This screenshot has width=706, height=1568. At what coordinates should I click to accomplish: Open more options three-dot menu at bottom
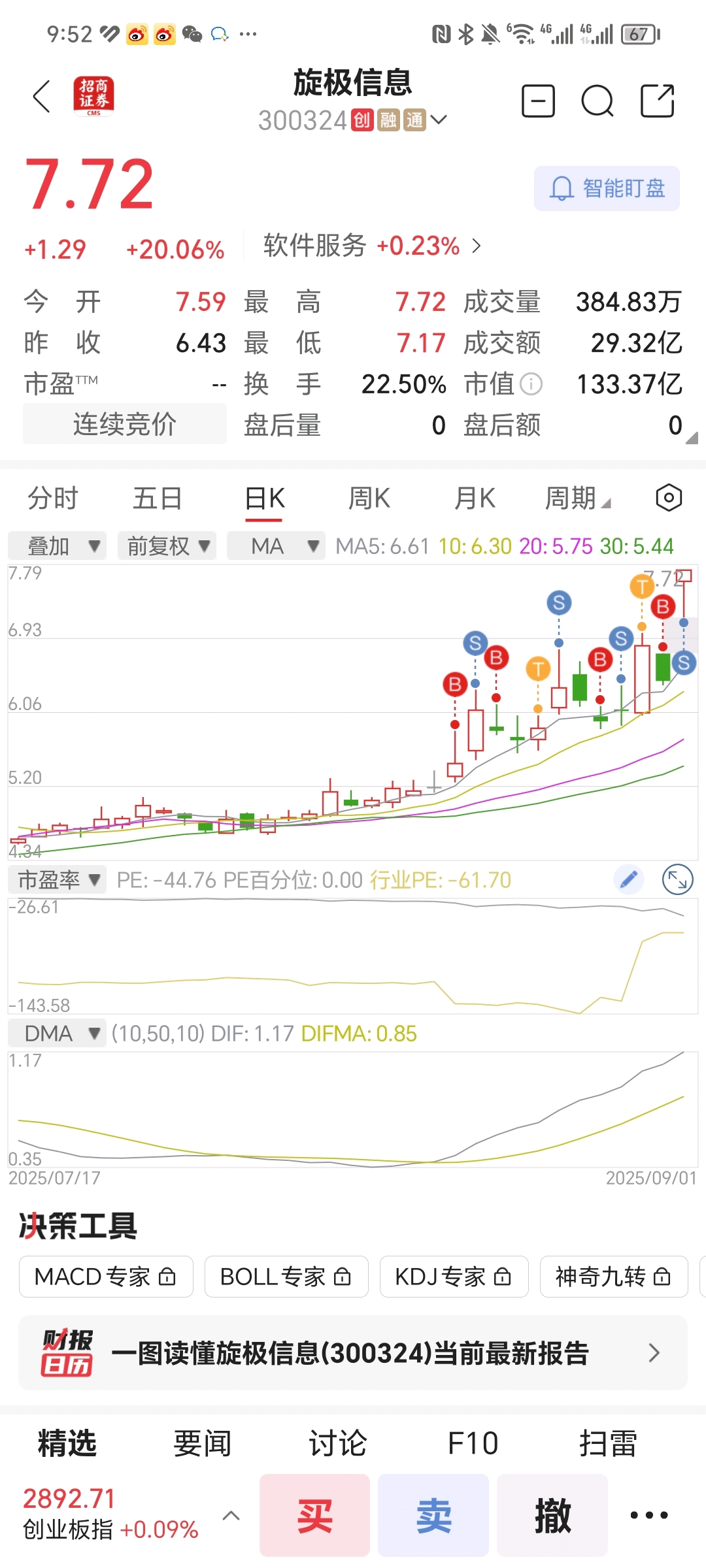648,1515
